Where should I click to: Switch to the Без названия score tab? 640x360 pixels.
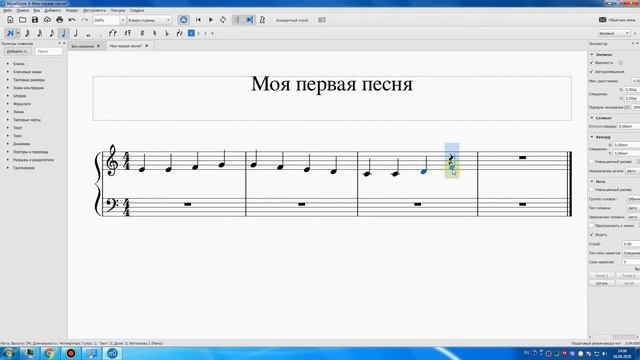tap(82, 46)
